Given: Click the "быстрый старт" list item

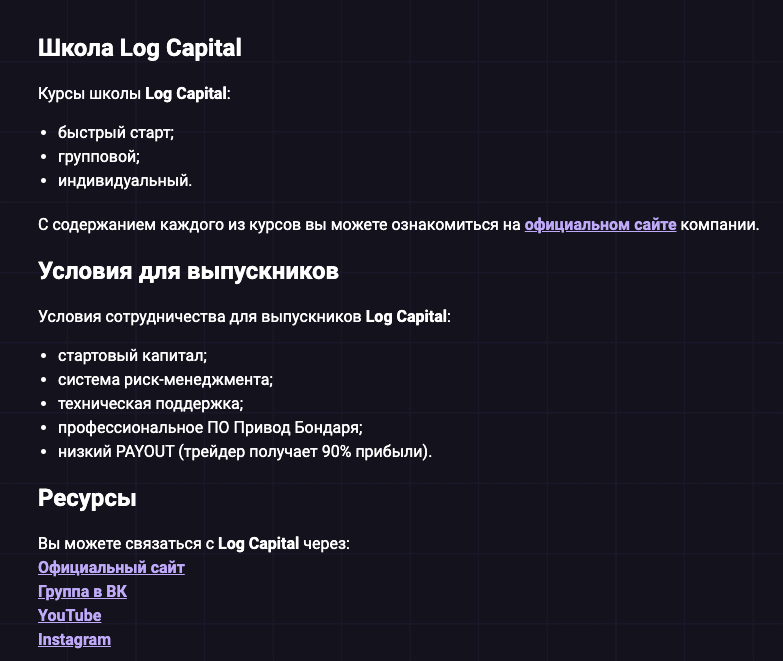Looking at the screenshot, I should [x=115, y=132].
